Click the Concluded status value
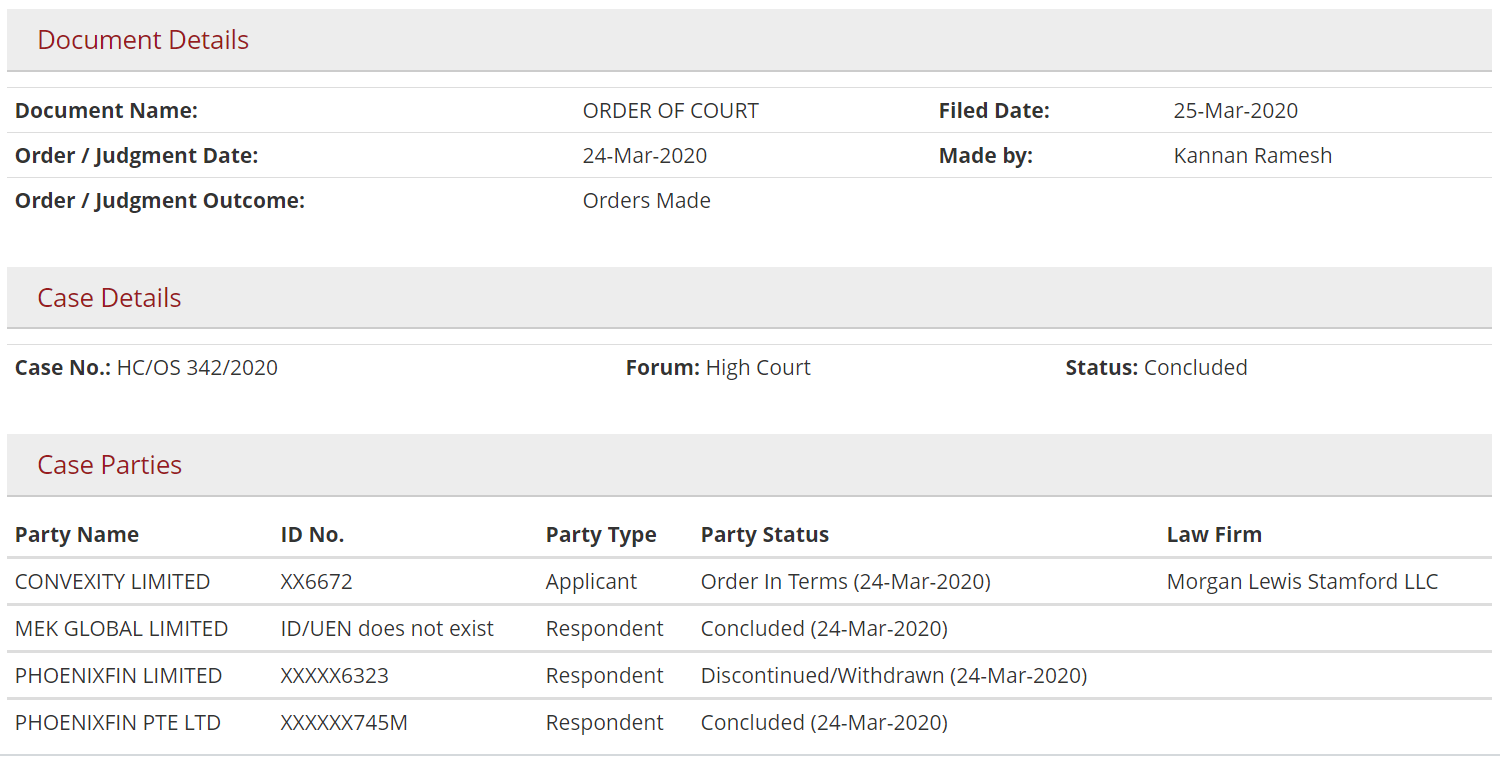The image size is (1500, 763). [x=1195, y=368]
